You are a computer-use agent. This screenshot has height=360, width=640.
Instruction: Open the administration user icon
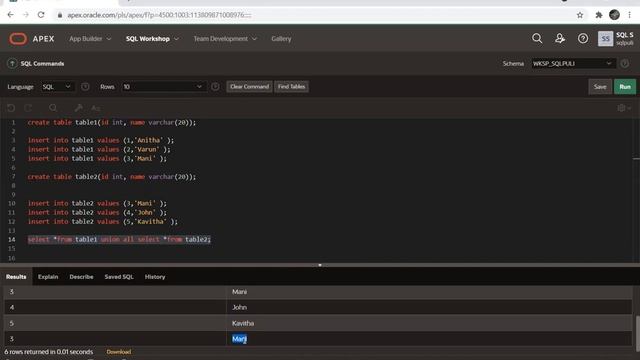(x=560, y=38)
